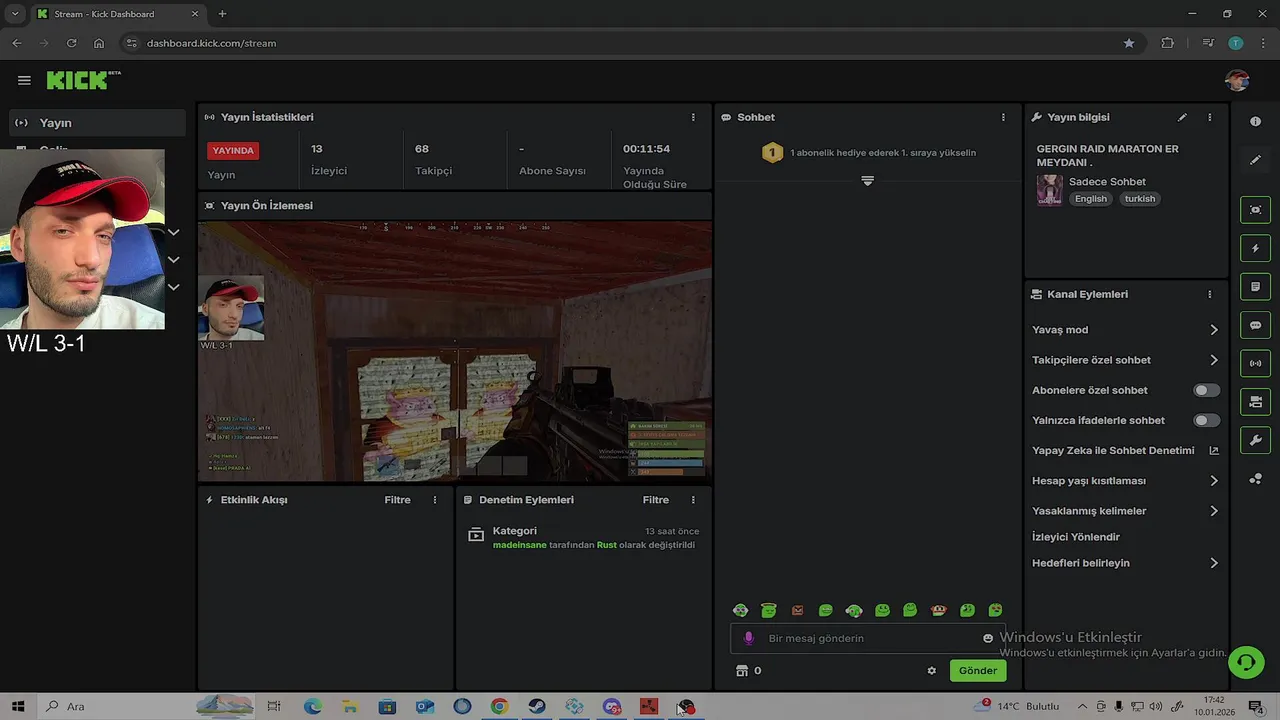Click the pencil icon in right sidebar
Screen dimensions: 1280x720
pyautogui.click(x=1255, y=160)
